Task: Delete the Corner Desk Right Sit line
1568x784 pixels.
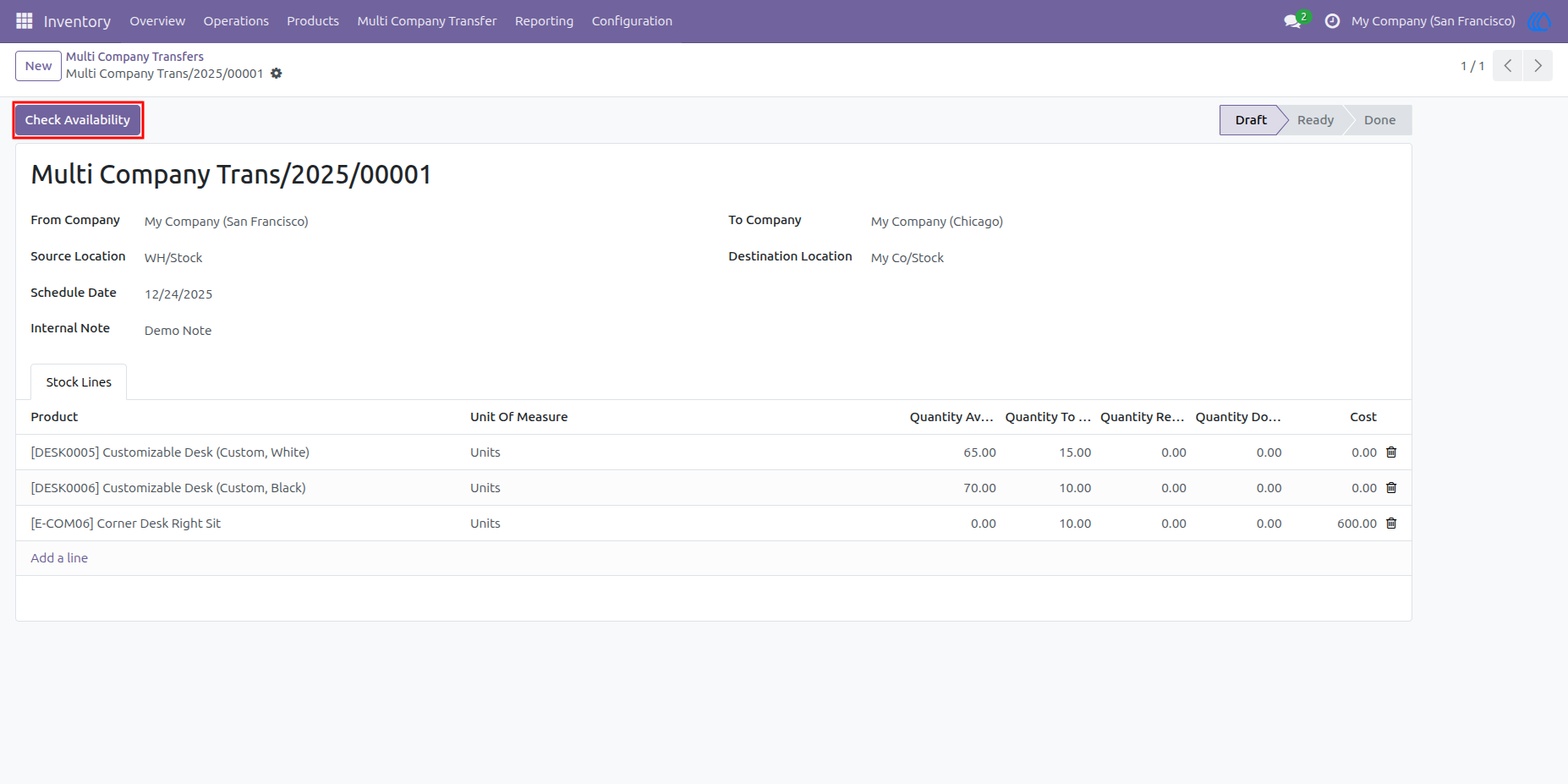Action: [x=1391, y=524]
